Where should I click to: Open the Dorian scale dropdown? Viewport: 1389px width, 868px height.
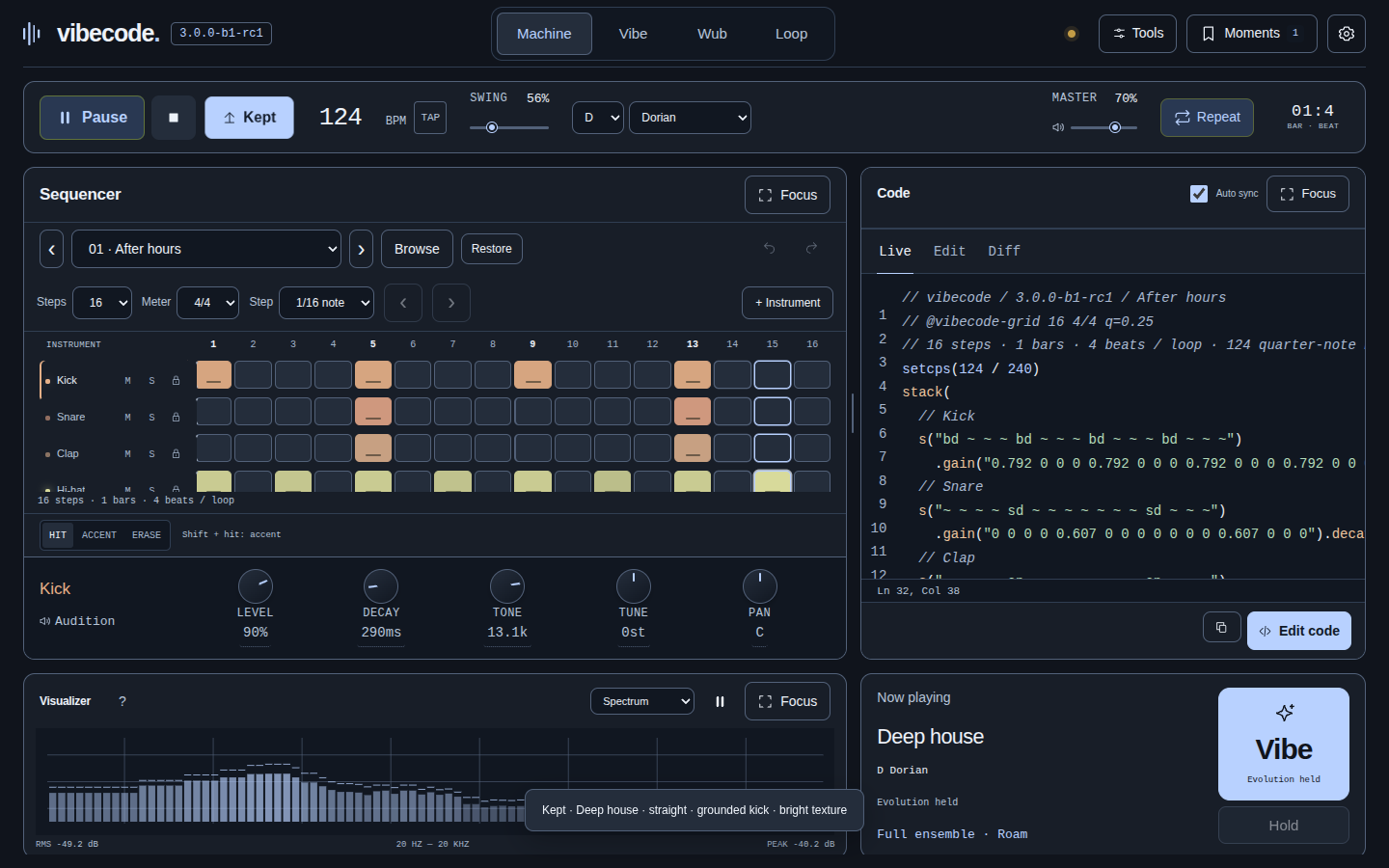(690, 118)
